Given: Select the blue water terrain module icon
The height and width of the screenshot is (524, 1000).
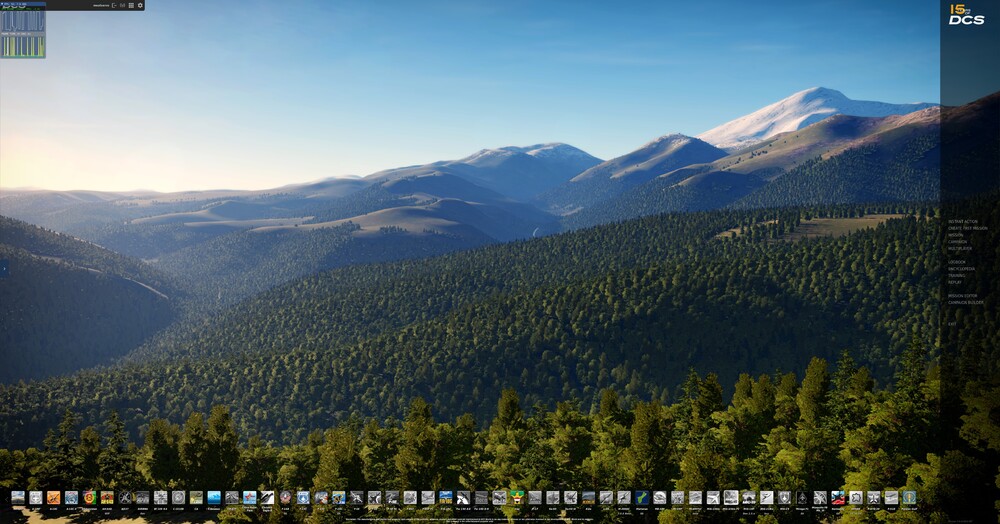Looking at the screenshot, I should pyautogui.click(x=214, y=497).
